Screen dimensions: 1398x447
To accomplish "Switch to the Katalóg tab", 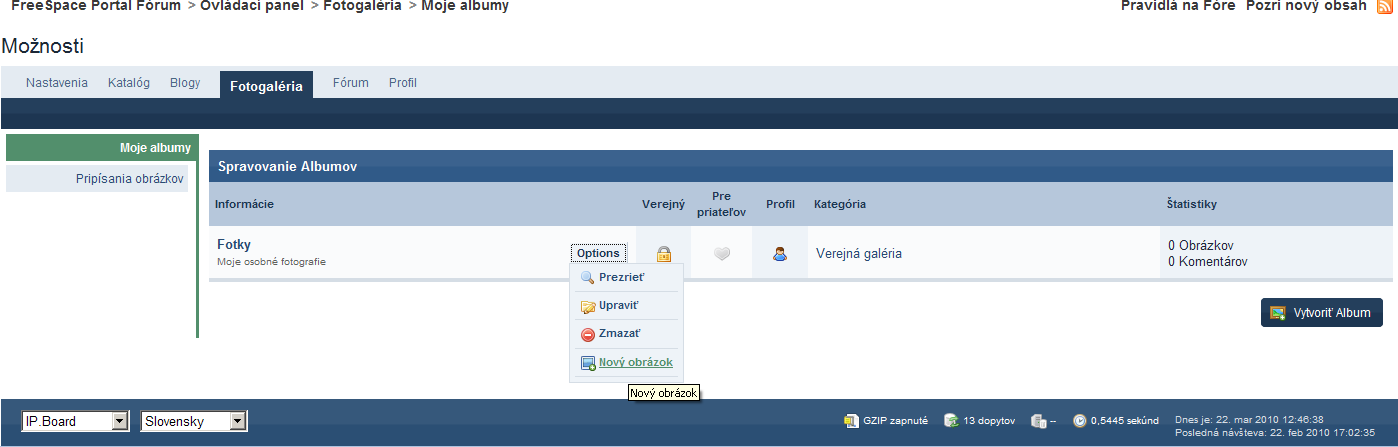I will click(x=129, y=83).
